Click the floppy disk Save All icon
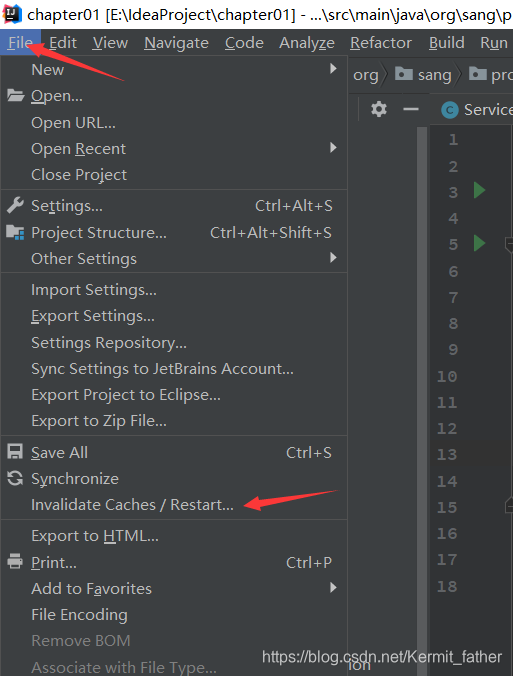This screenshot has width=513, height=676. tap(15, 452)
